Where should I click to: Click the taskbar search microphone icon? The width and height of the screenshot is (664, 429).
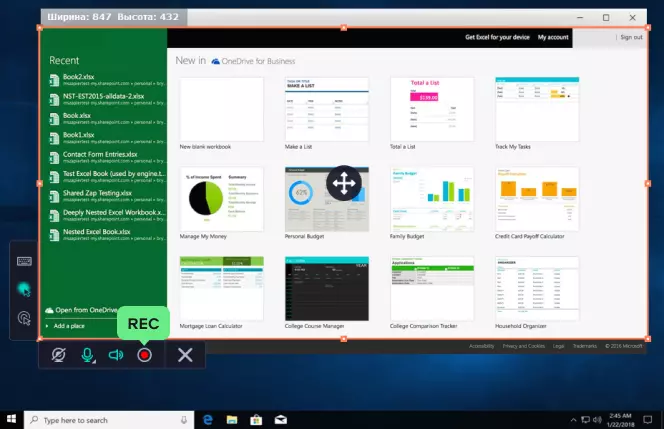point(184,420)
